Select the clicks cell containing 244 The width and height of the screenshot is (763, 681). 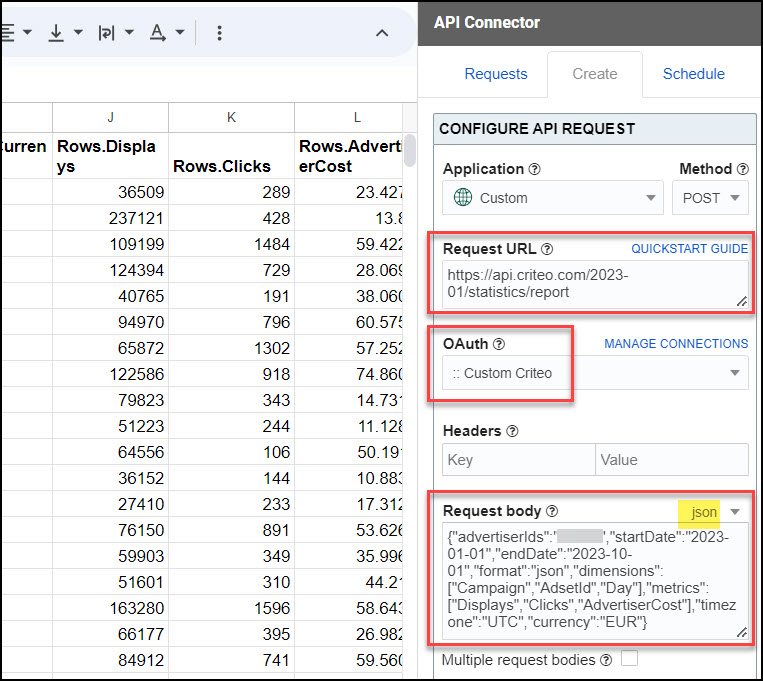click(x=231, y=426)
